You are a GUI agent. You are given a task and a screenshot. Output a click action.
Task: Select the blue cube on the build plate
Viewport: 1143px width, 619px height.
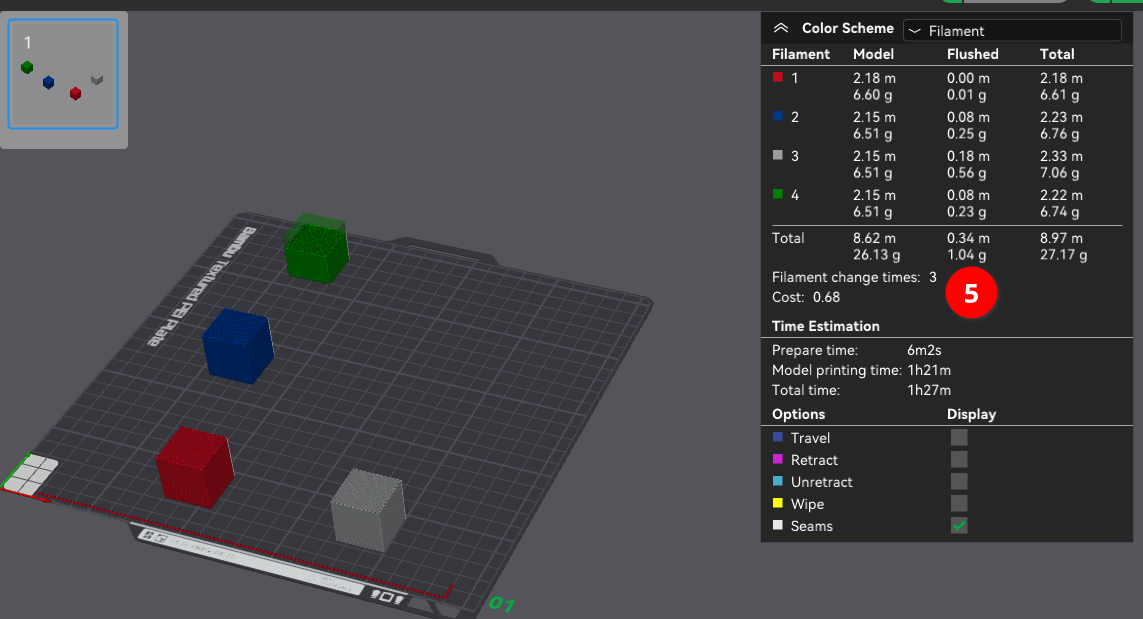pos(238,346)
